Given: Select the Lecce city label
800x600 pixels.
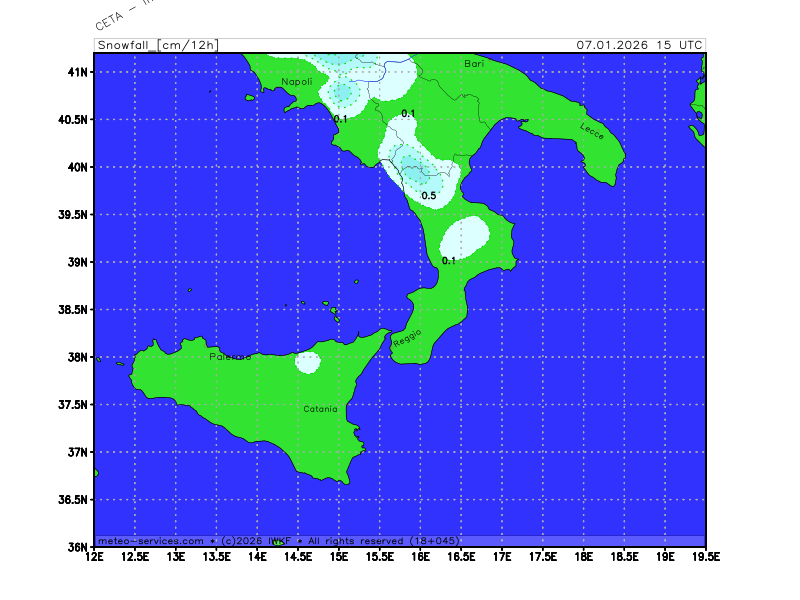Looking at the screenshot, I should [x=592, y=129].
